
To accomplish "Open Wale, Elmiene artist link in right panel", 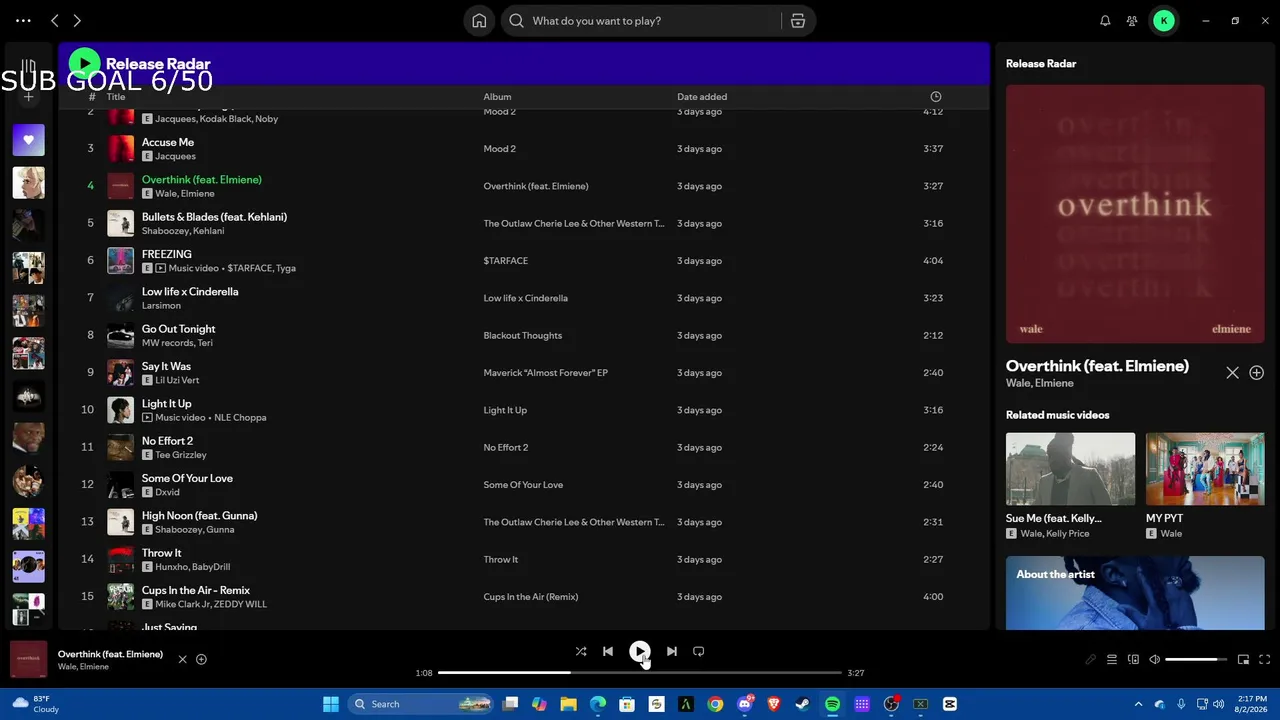I will tap(1040, 383).
